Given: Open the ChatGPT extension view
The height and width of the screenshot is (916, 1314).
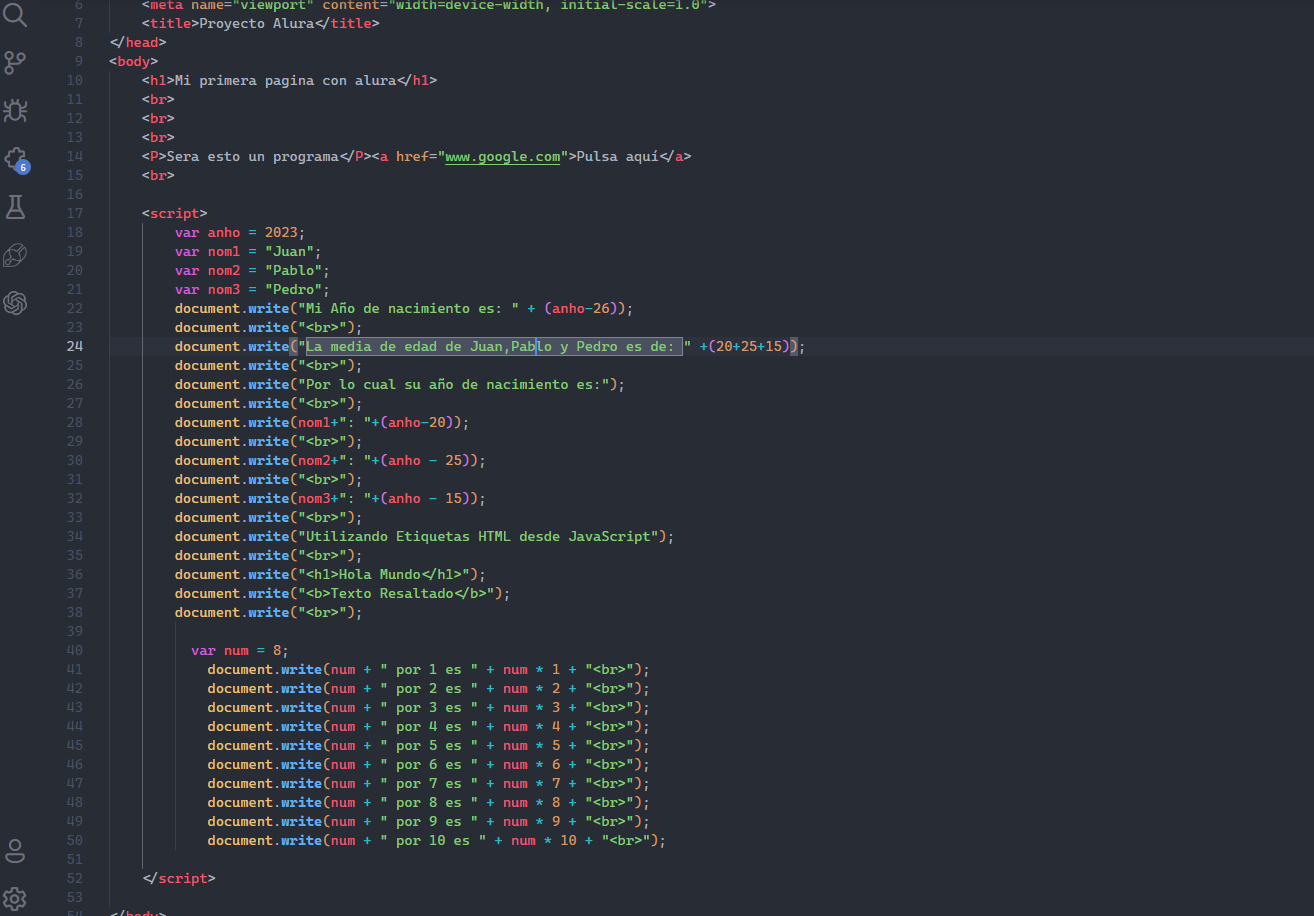Looking at the screenshot, I should click(x=15, y=303).
